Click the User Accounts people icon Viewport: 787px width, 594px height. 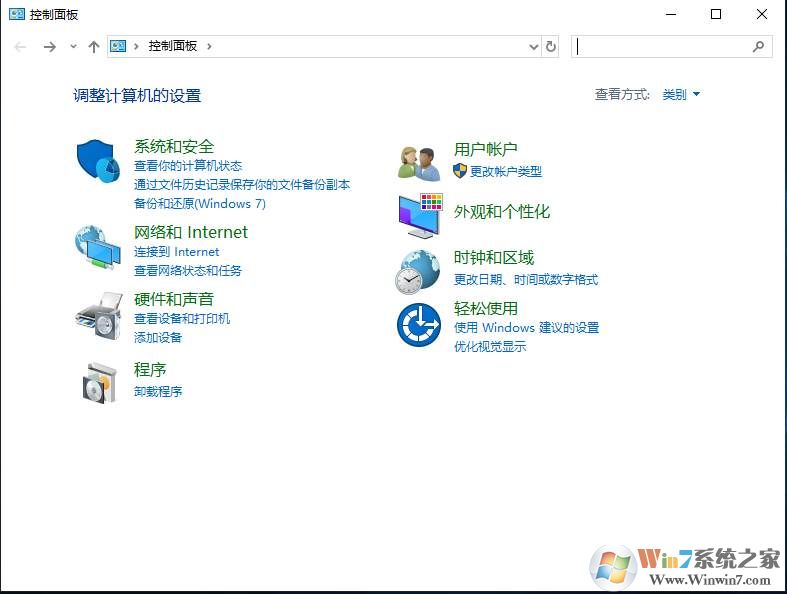pos(419,162)
